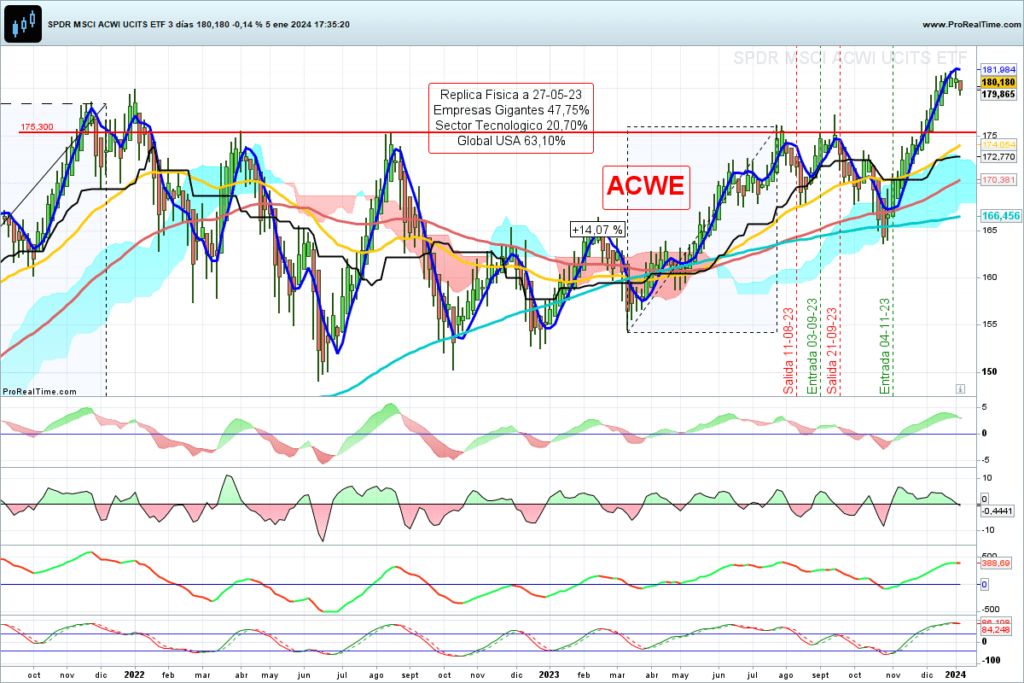The width and height of the screenshot is (1024, 683).
Task: Select the 2023 year label on time axis
Action: pyautogui.click(x=549, y=675)
